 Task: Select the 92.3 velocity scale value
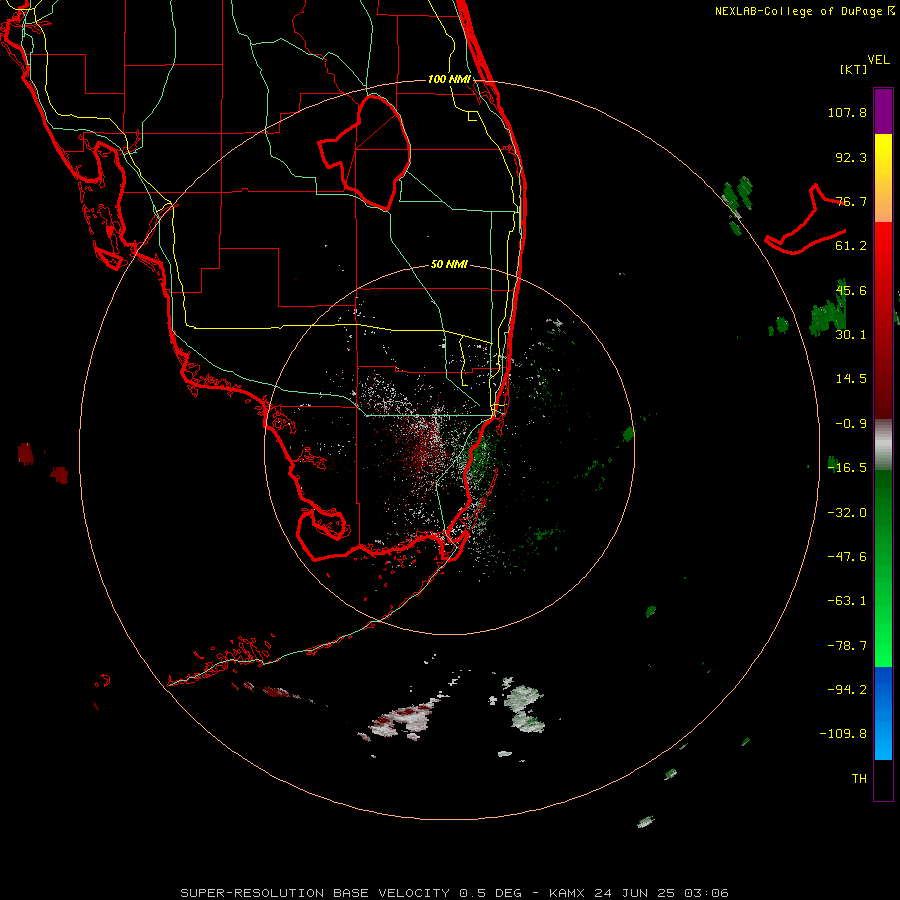pos(851,157)
